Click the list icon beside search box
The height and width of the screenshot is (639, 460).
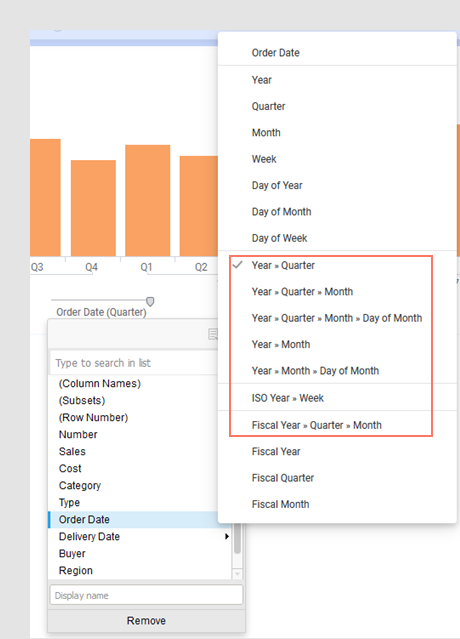pos(213,334)
